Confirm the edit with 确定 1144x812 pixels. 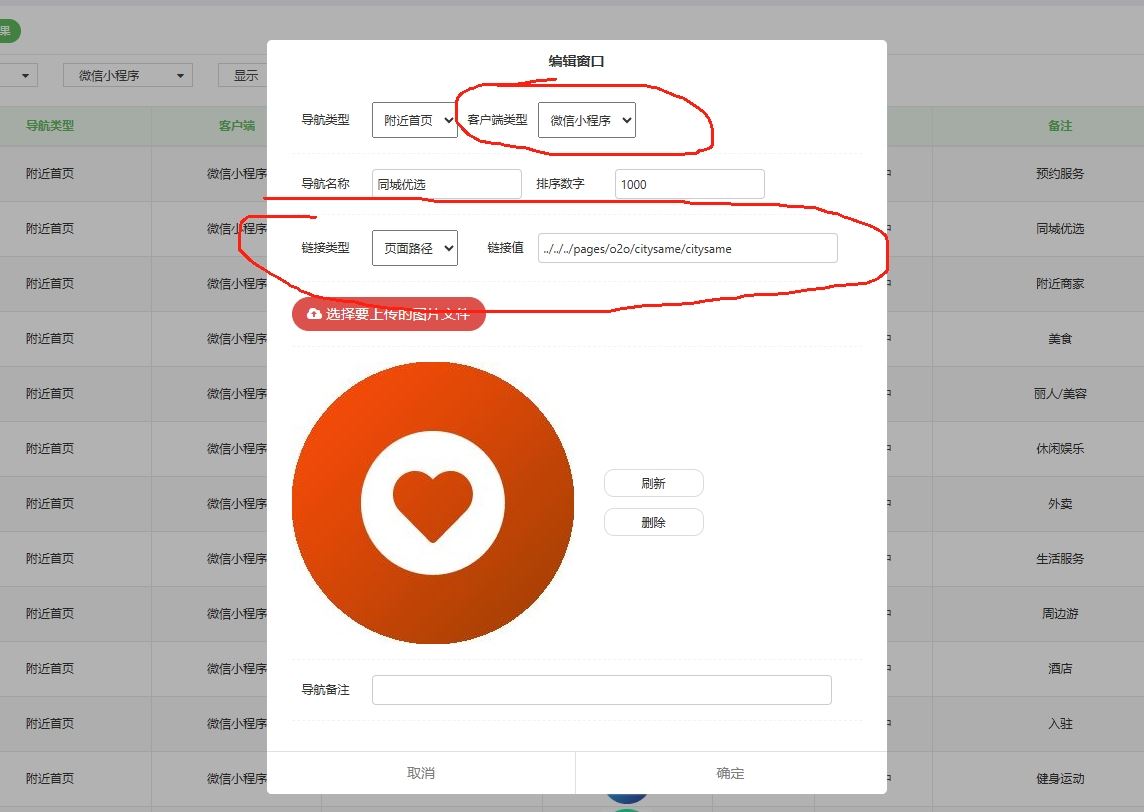[730, 773]
